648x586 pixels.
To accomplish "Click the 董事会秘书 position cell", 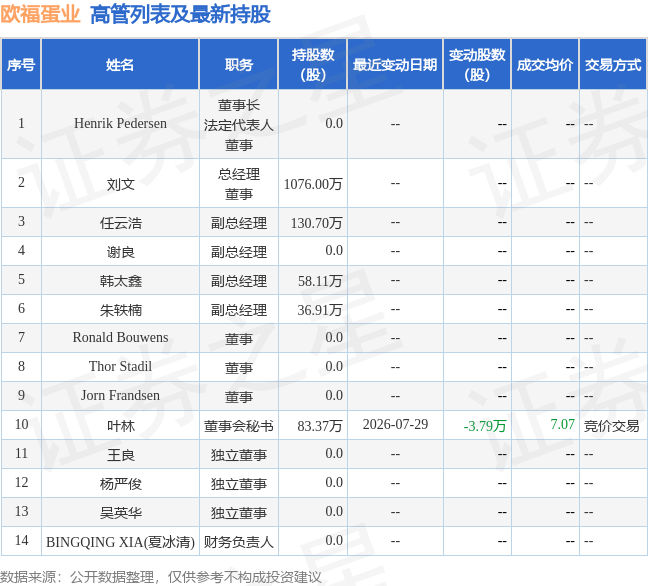I will [x=239, y=426].
